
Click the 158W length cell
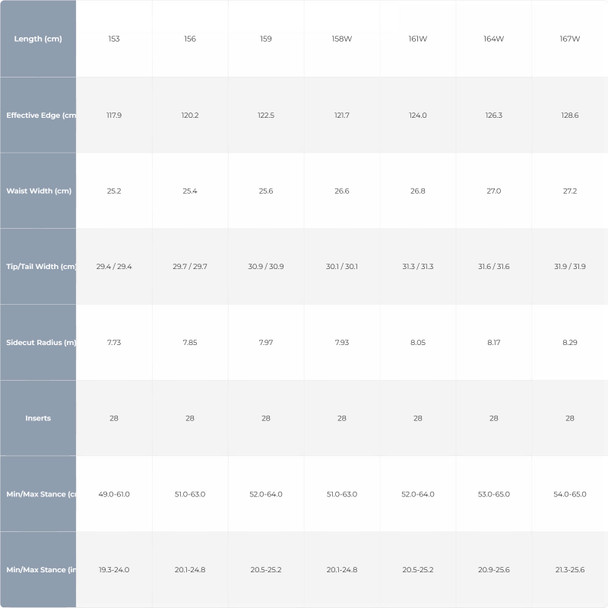[x=342, y=39]
